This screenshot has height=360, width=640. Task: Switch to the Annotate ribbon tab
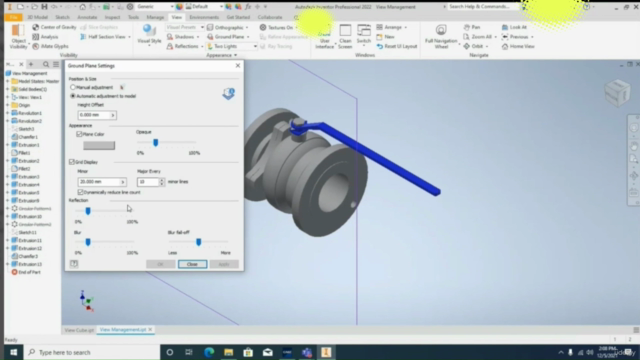(87, 17)
